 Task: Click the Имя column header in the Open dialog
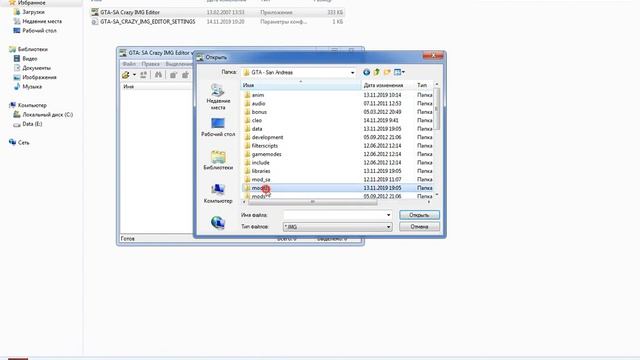[x=301, y=85]
